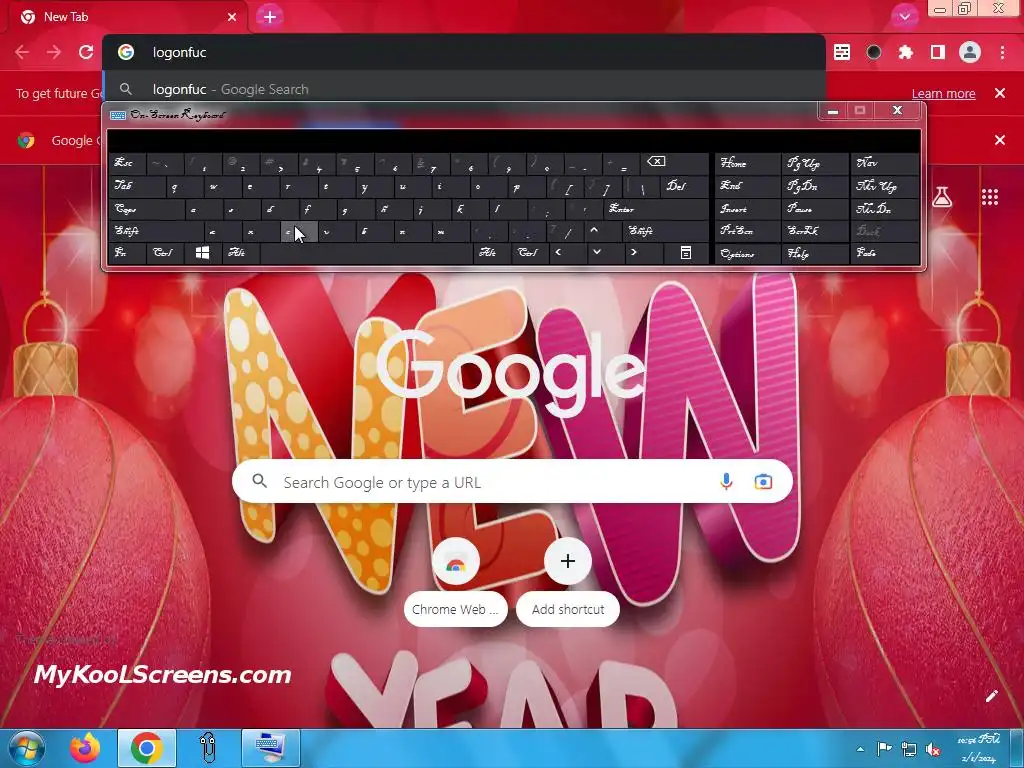The image size is (1024, 768).
Task: Open the Chrome profile avatar
Action: click(970, 52)
